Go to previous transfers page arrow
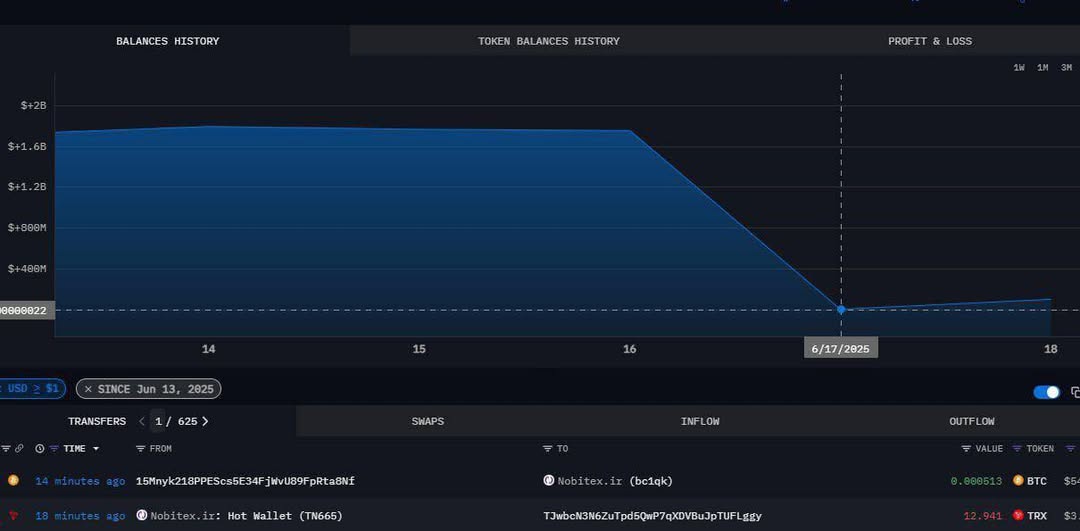This screenshot has height=531, width=1080. pyautogui.click(x=142, y=422)
